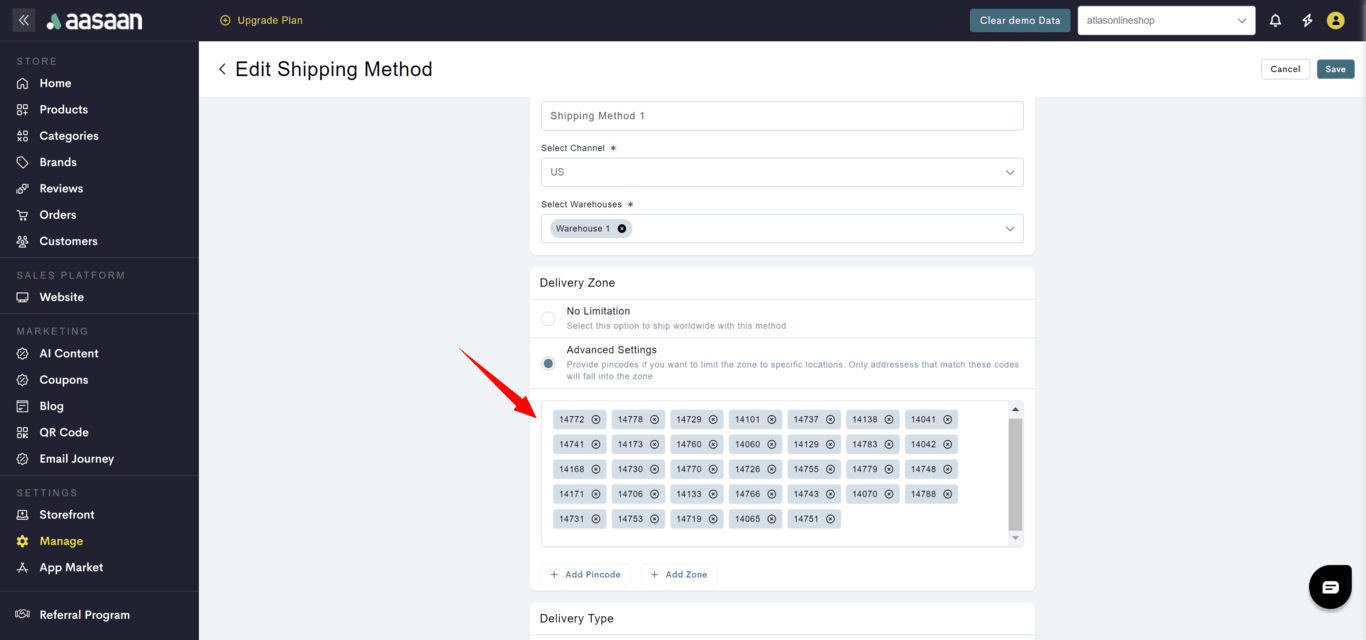Open the live chat widget
1366x640 pixels.
(x=1329, y=587)
